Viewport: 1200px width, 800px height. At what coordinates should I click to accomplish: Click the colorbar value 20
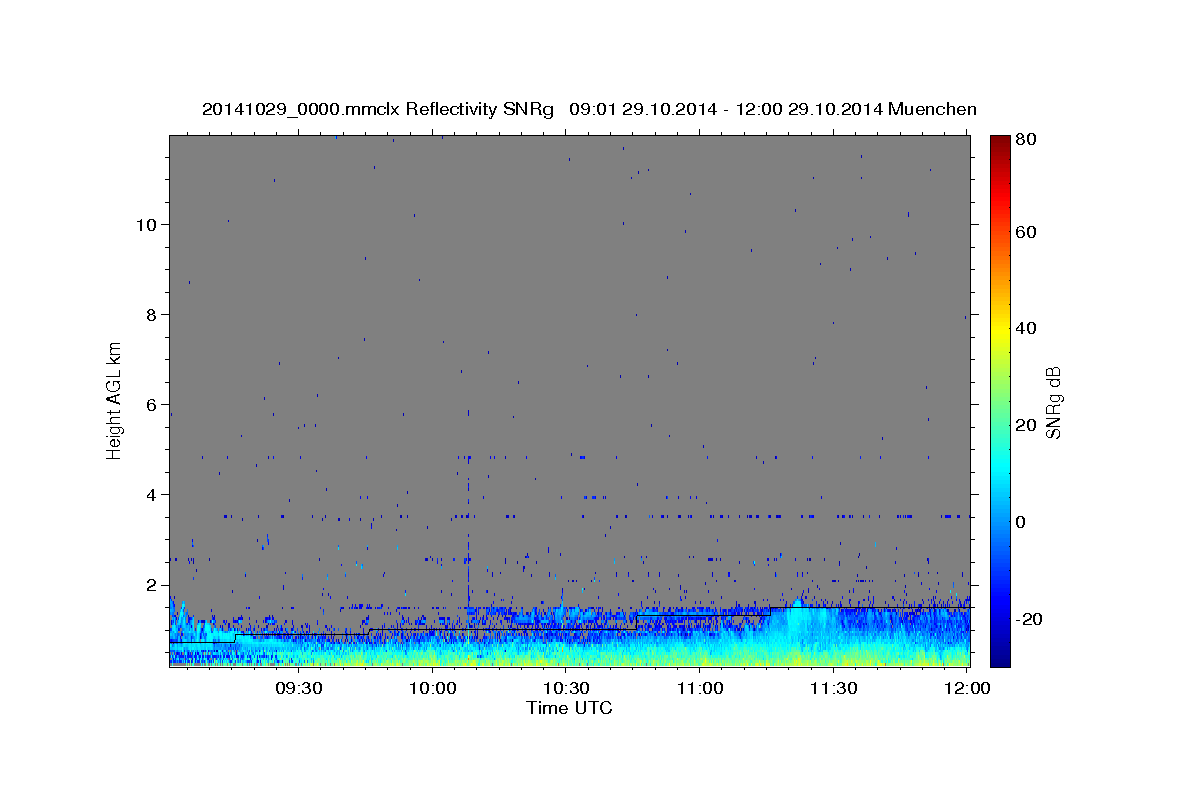[1026, 425]
